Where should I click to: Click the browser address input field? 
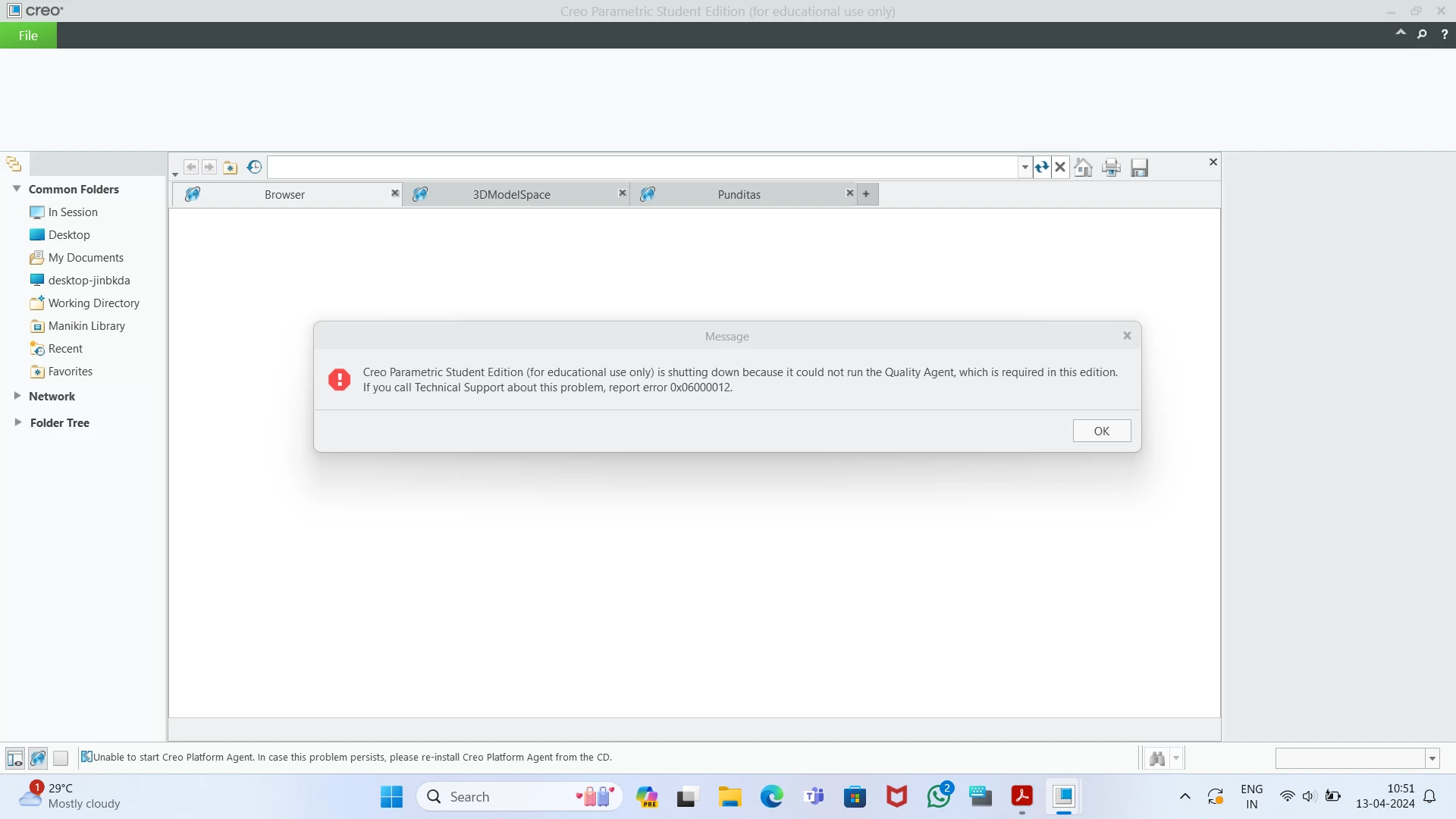(643, 168)
